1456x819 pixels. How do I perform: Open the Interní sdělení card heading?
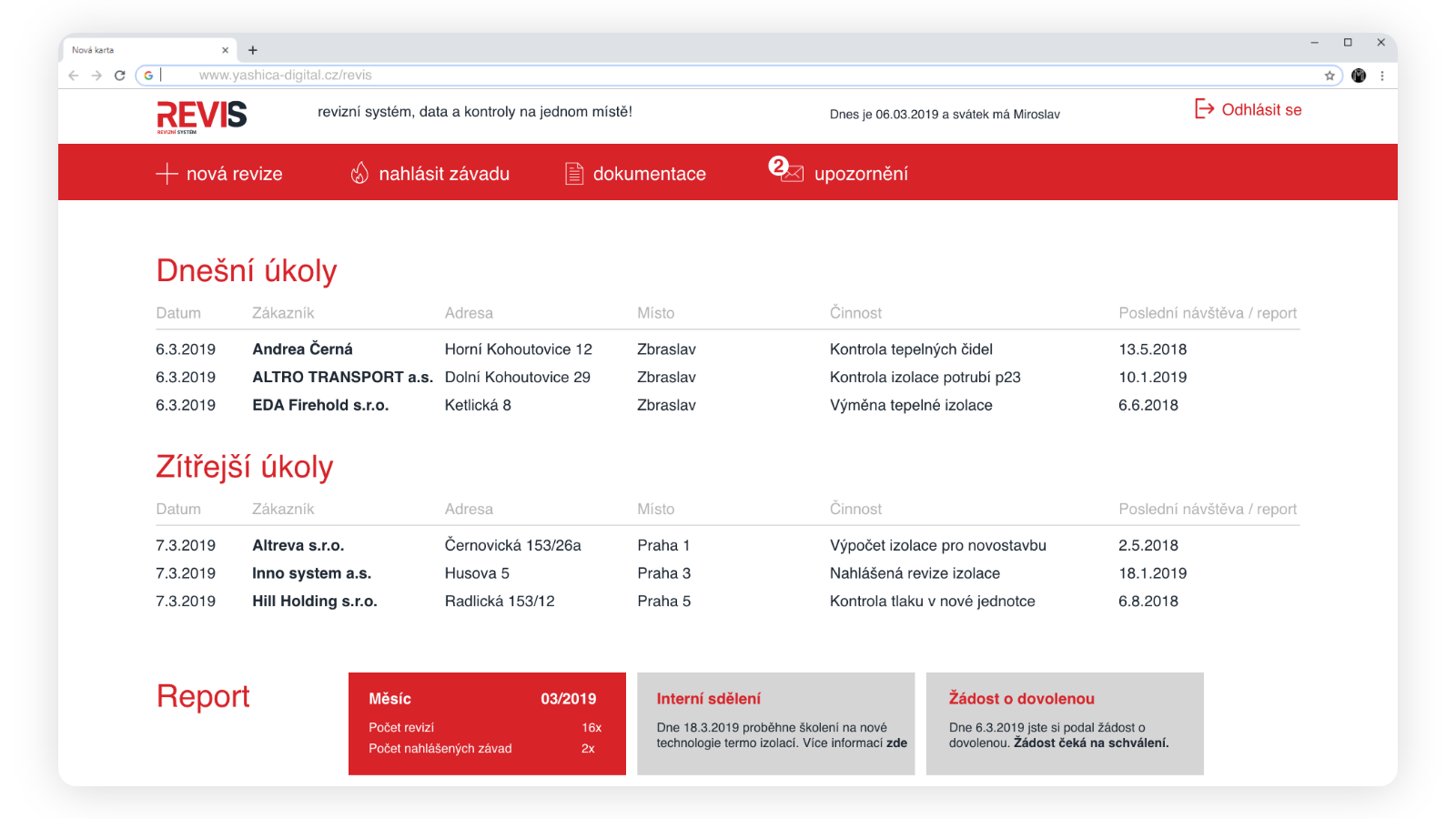pyautogui.click(x=709, y=699)
